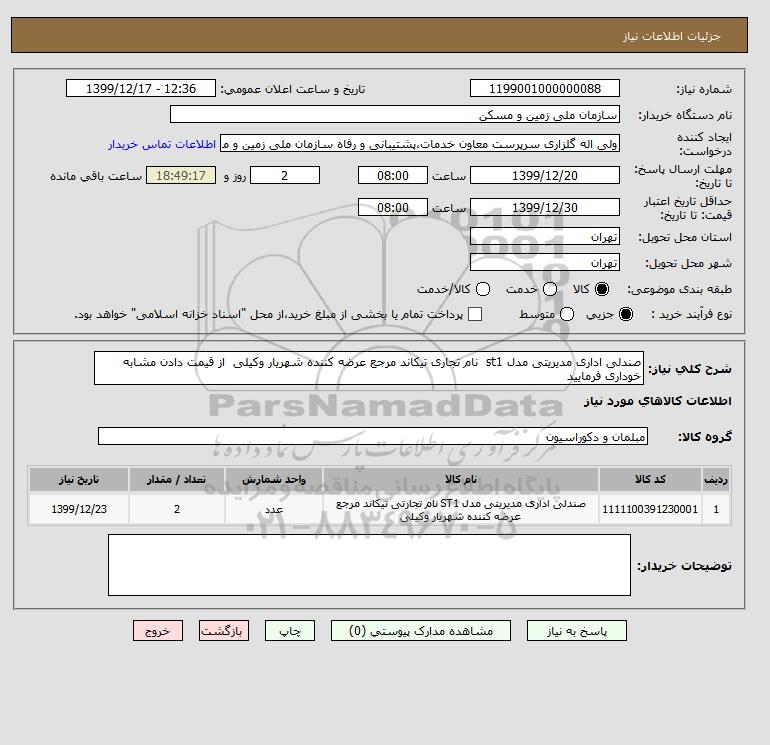Click the تعداد / مقدار column header

point(177,479)
